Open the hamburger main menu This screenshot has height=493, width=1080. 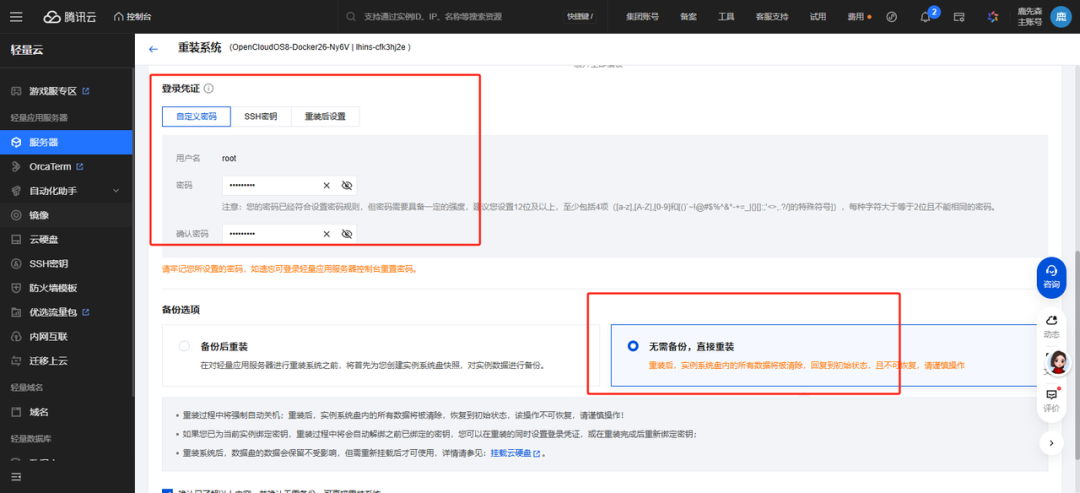[16, 17]
